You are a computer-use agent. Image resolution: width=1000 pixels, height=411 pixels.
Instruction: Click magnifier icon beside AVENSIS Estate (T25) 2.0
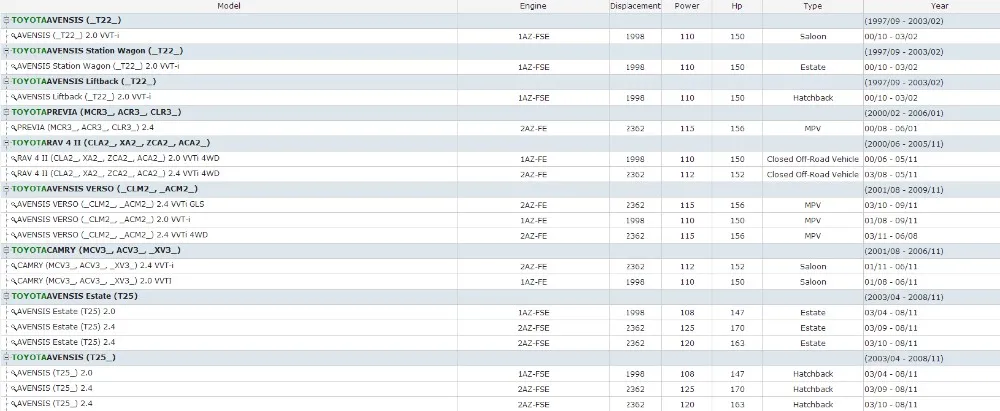[14, 312]
